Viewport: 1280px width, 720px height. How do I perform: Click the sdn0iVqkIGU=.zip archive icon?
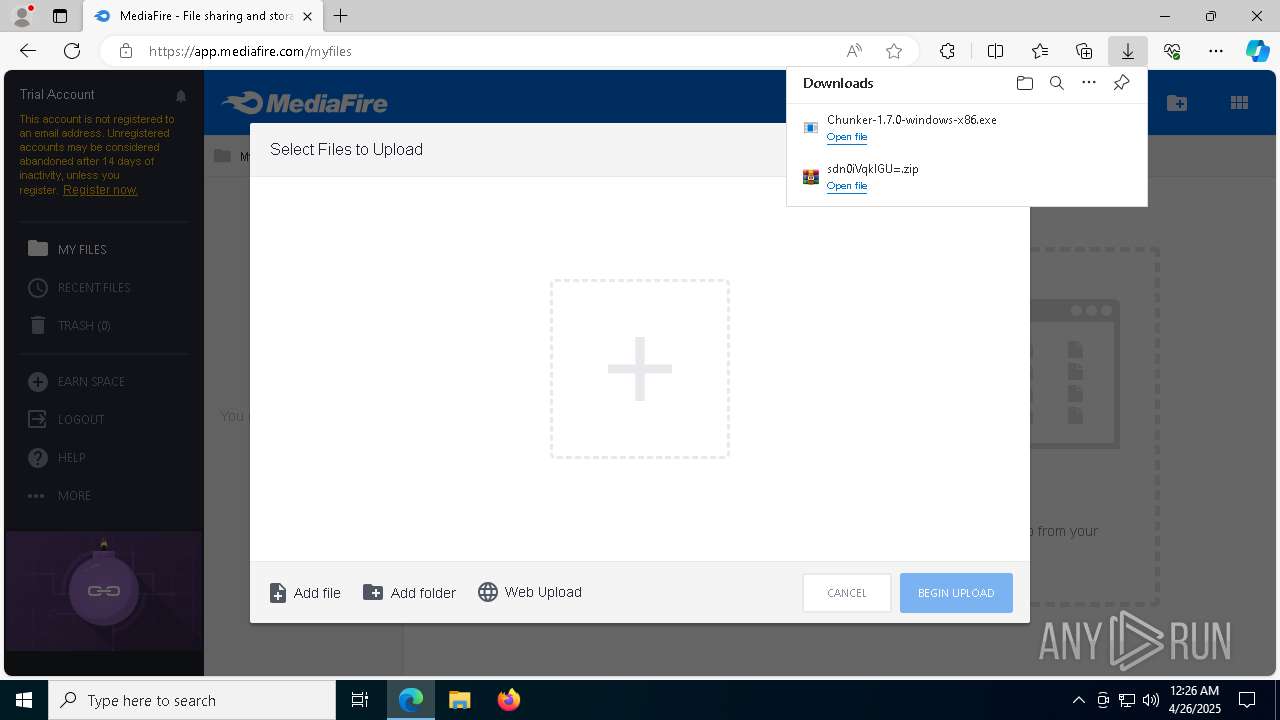pos(811,177)
